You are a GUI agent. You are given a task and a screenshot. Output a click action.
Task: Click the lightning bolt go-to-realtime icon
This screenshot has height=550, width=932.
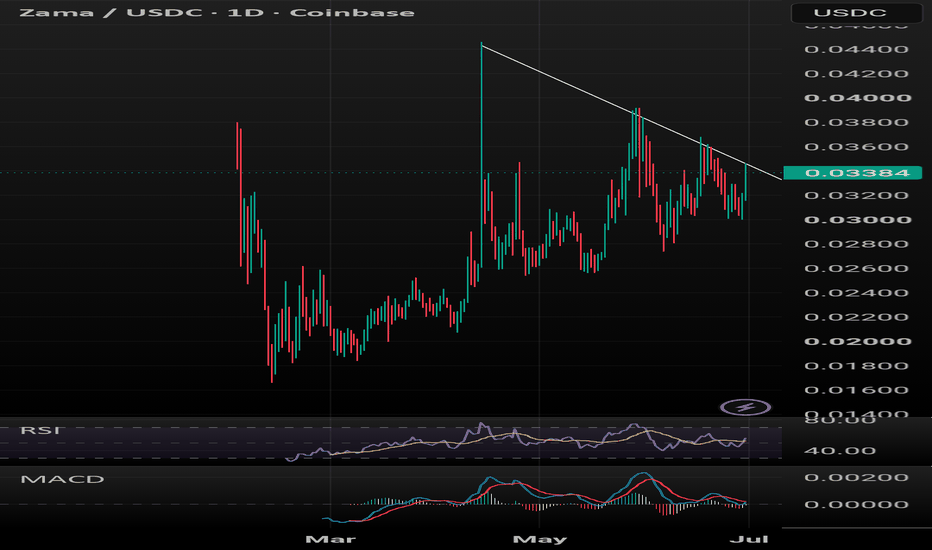(x=745, y=407)
